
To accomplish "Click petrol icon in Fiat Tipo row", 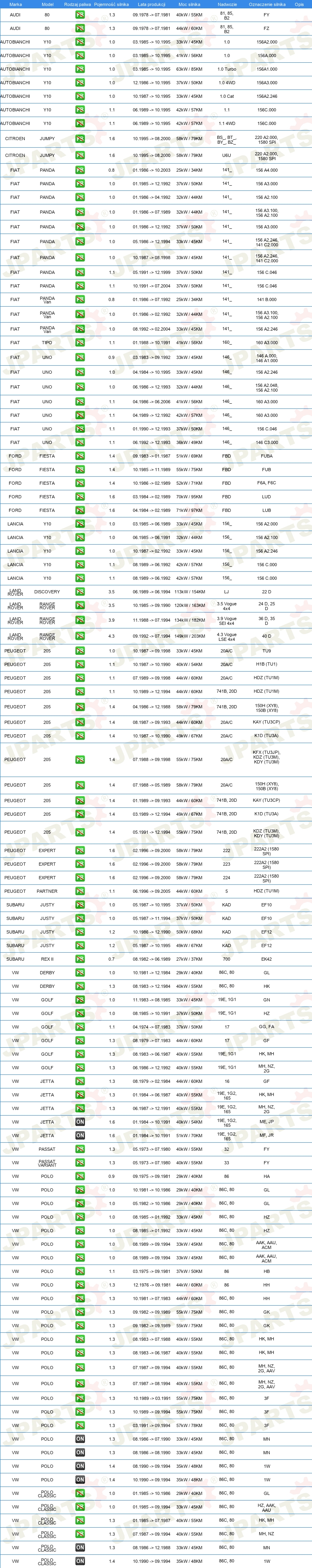I will coord(80,343).
